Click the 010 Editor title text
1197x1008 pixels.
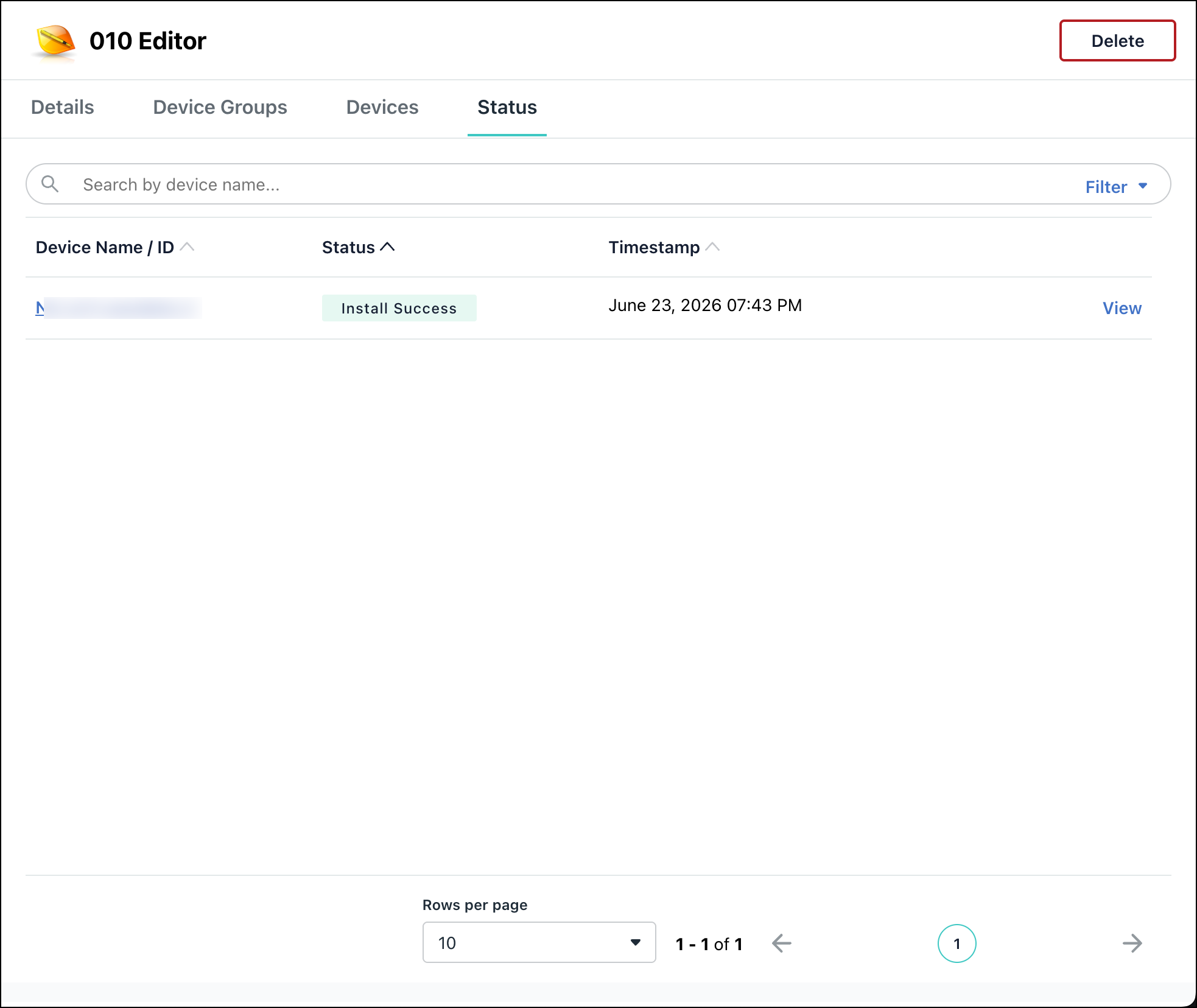point(148,41)
